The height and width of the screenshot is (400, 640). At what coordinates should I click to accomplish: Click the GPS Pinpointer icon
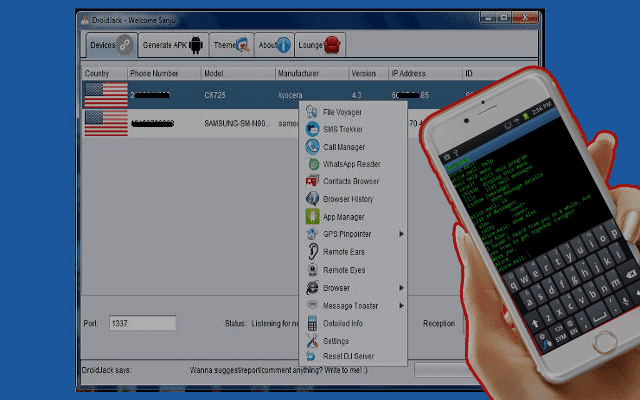coord(312,234)
